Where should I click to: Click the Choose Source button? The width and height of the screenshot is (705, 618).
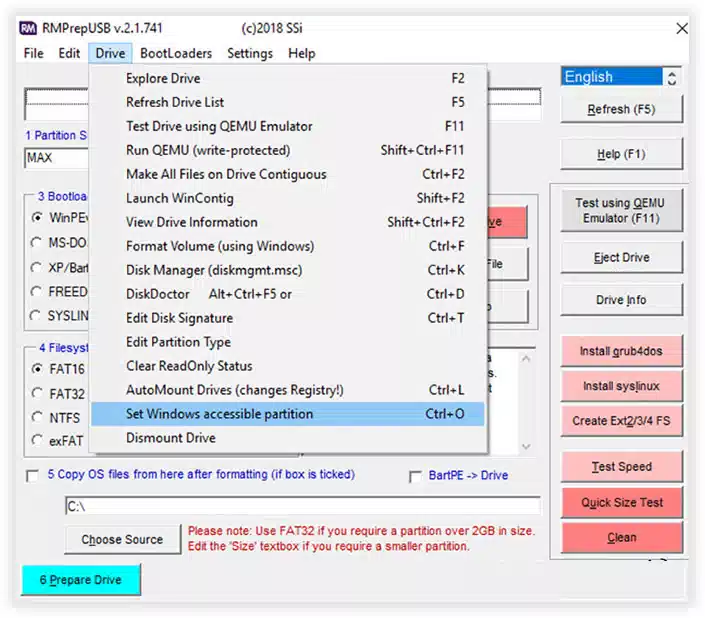(x=122, y=539)
